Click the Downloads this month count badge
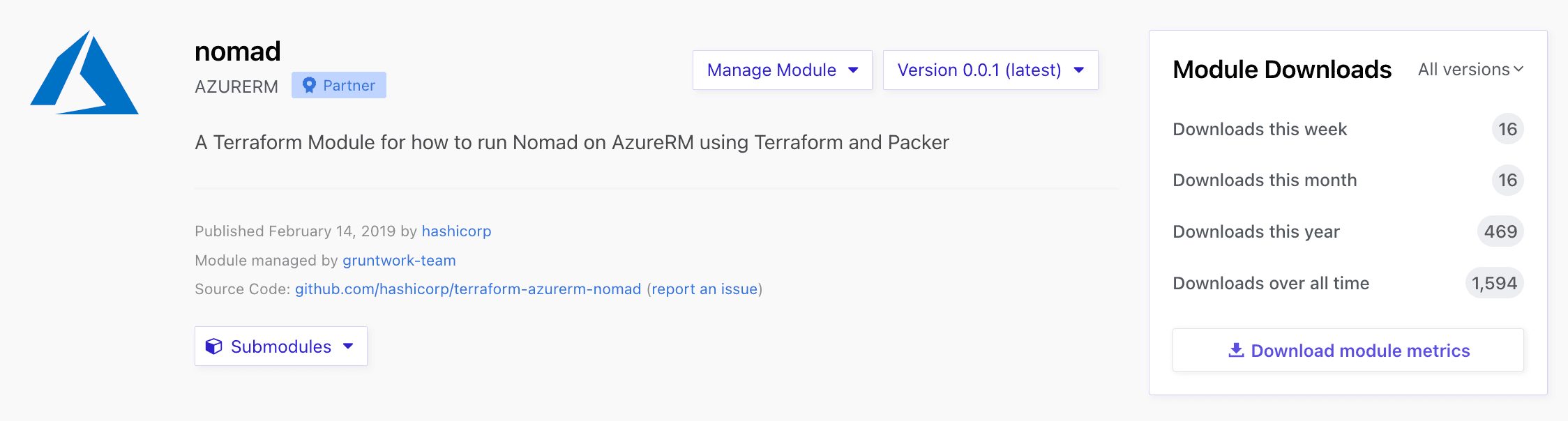 click(x=1507, y=180)
